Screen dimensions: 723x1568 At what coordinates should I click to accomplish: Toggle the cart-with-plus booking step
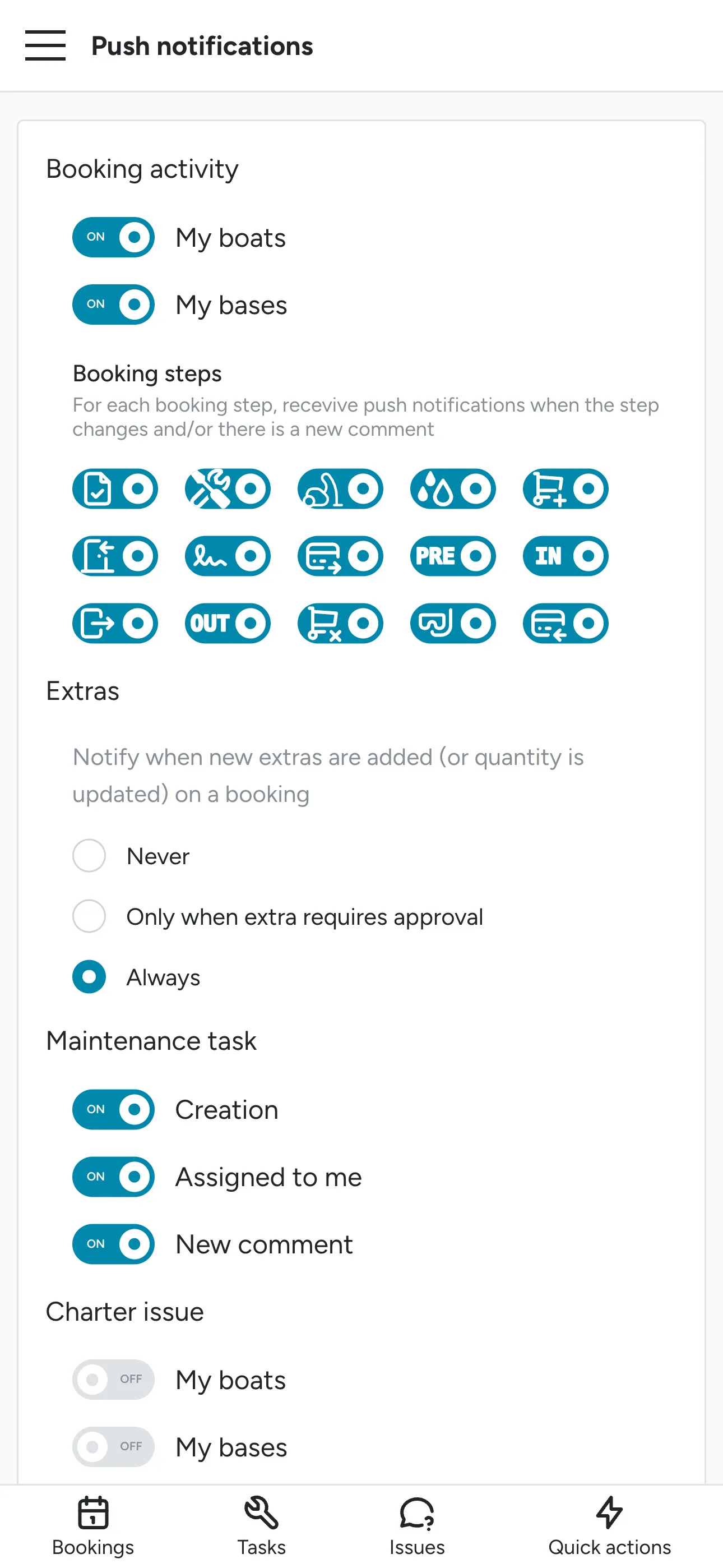click(x=566, y=489)
